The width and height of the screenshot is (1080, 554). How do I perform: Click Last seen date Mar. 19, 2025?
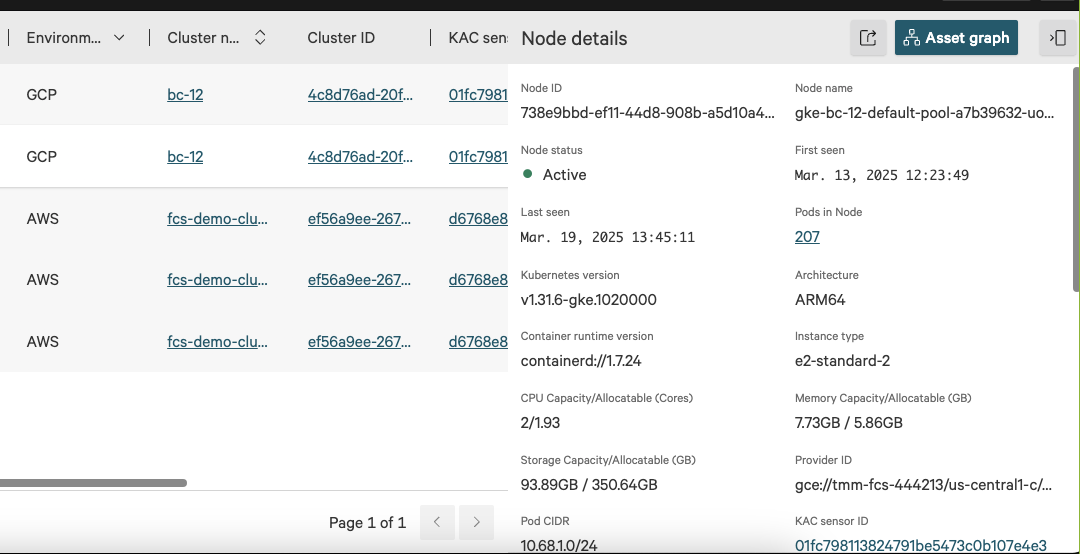(x=608, y=238)
